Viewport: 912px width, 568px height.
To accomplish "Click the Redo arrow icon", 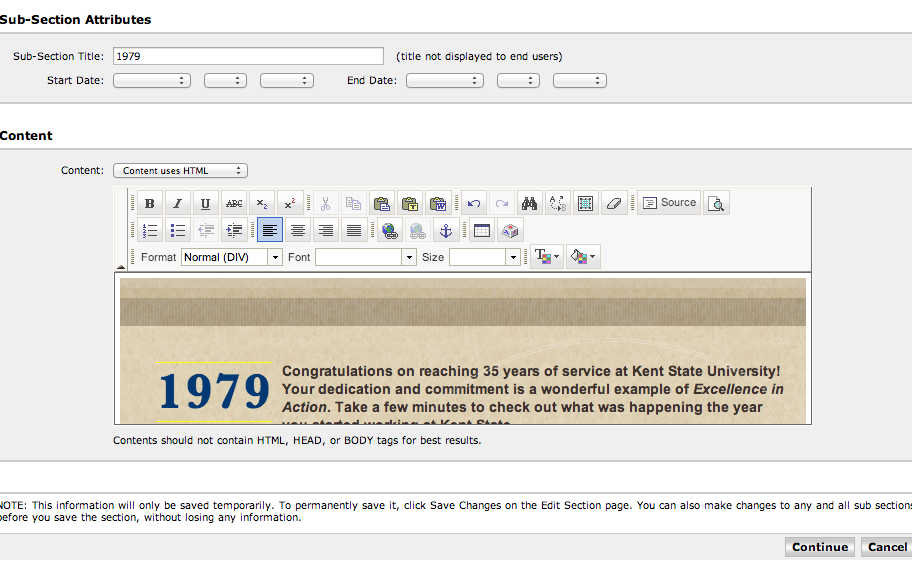I will [x=501, y=203].
